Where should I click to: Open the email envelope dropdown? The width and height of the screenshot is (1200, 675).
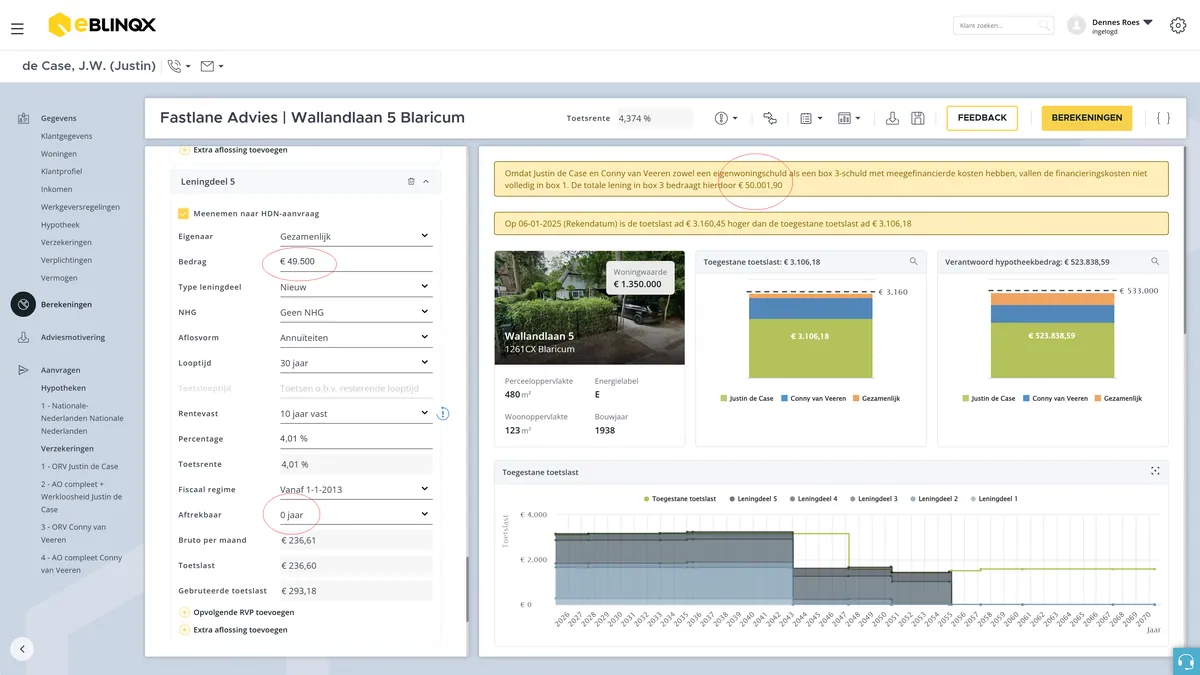[211, 66]
